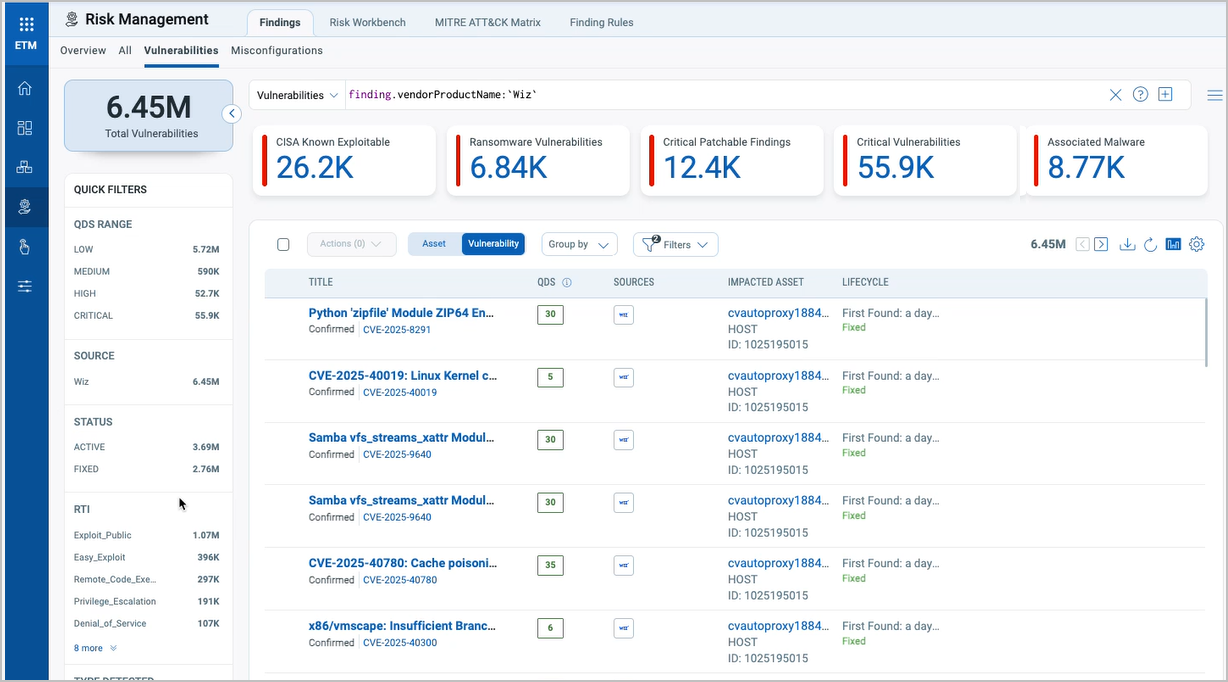Open the CVE-2025-8291 link

[397, 330]
